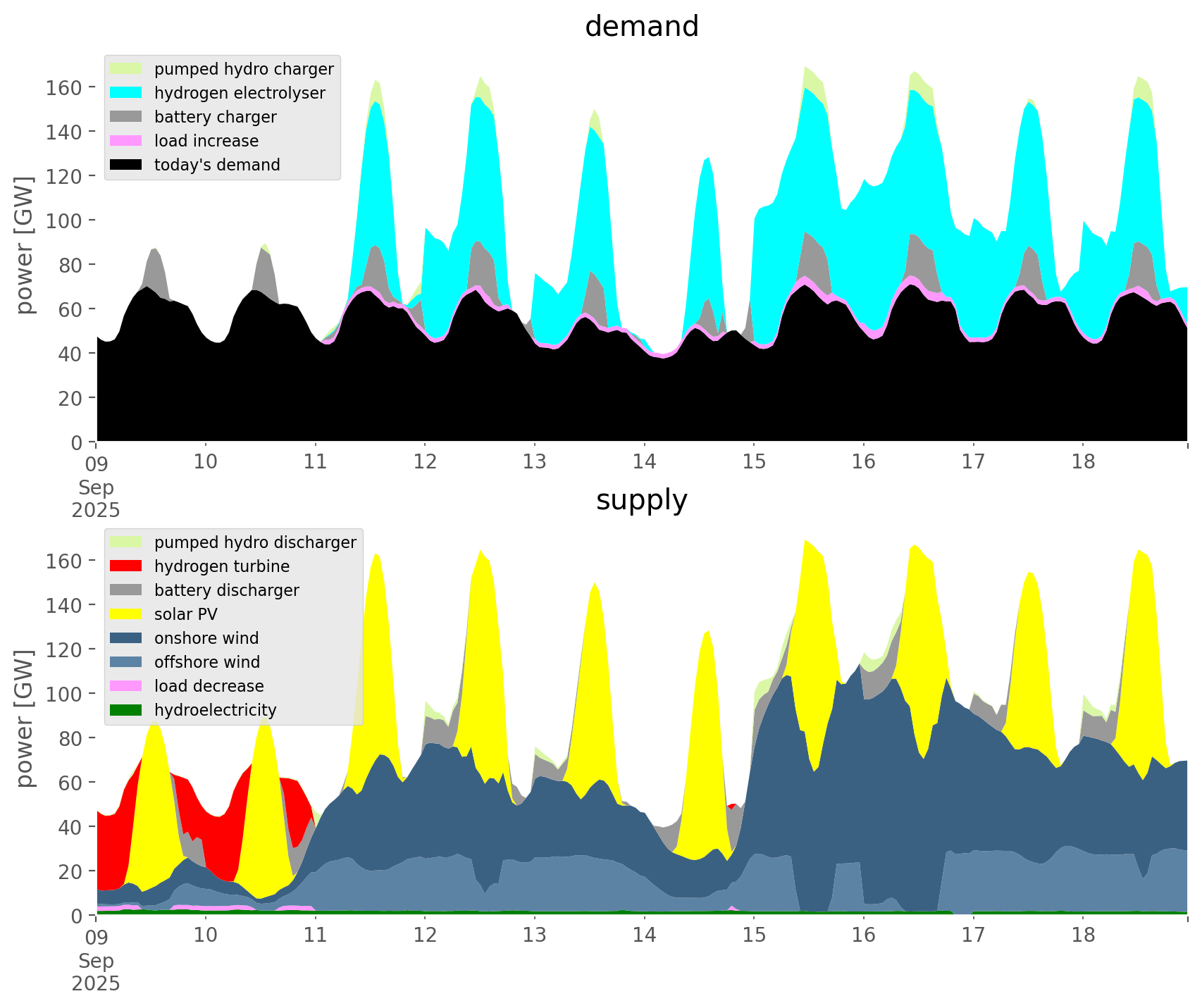Click the pumped hydro discharger legend swatch
This screenshot has width=1202, height=1008.
point(126,542)
